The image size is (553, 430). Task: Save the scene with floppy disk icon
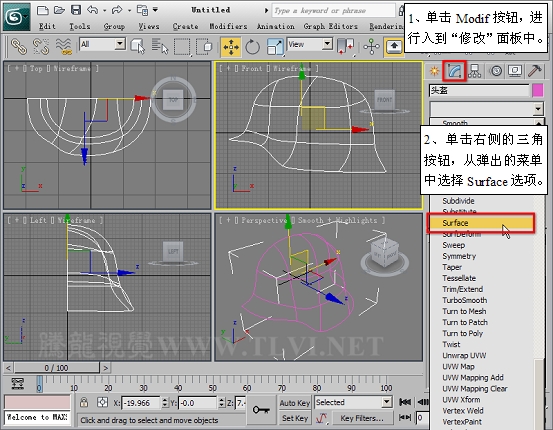click(x=76, y=10)
